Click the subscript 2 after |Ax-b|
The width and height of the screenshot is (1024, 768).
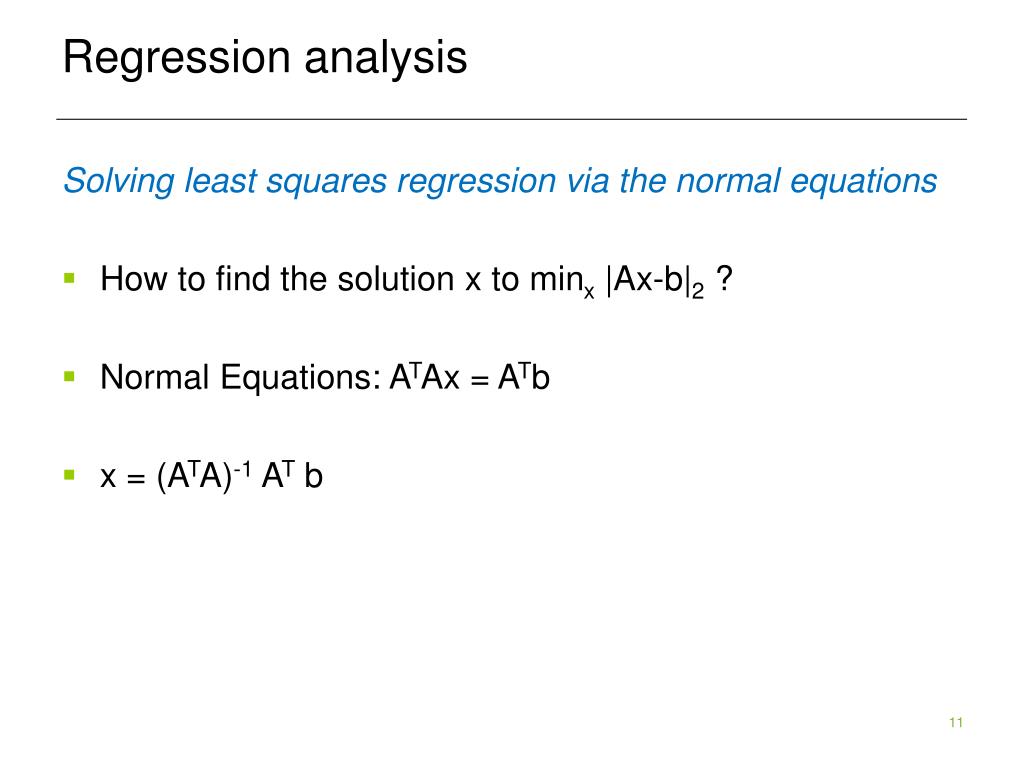(697, 291)
